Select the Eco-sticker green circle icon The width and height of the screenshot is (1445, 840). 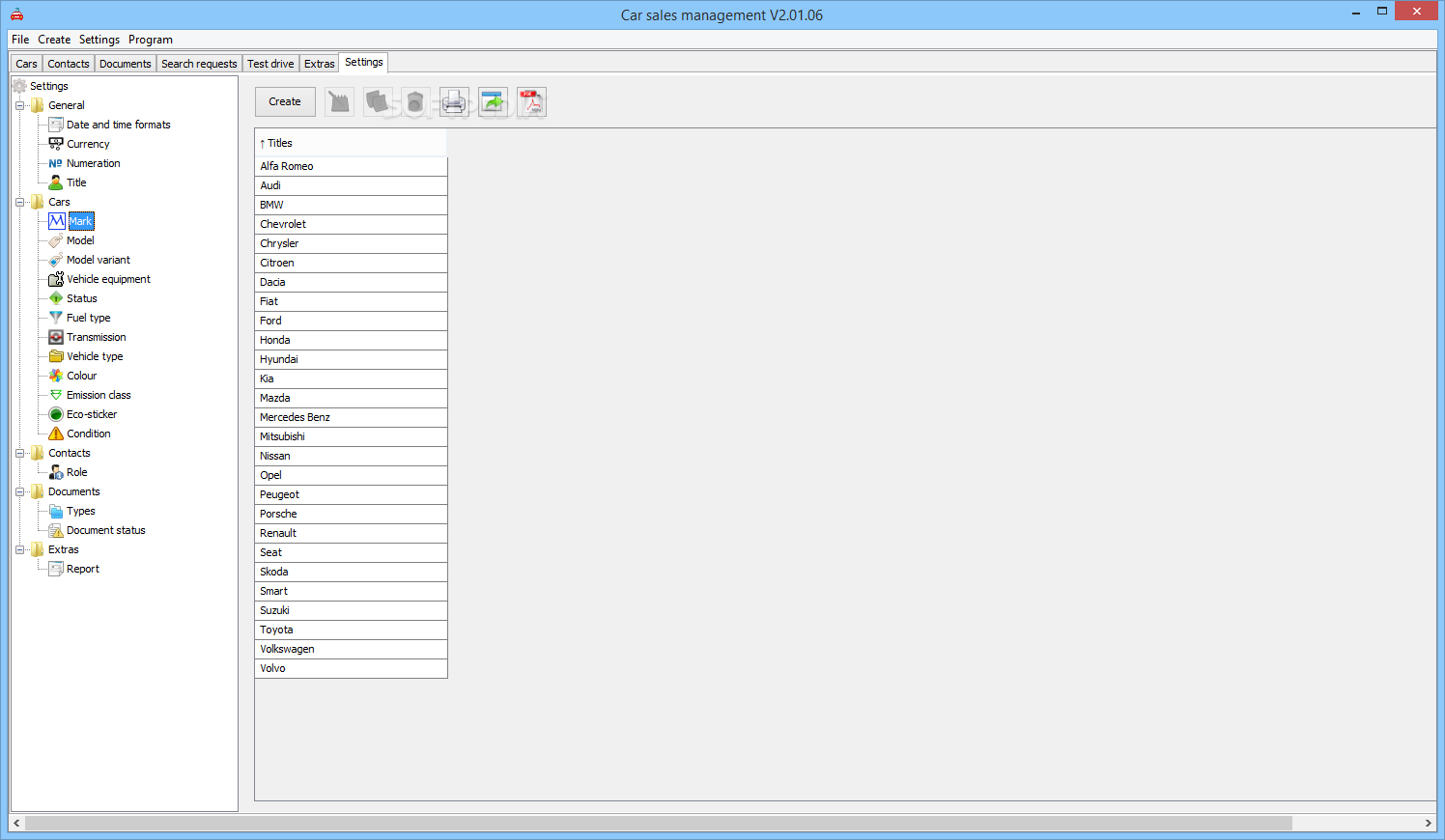[56, 414]
